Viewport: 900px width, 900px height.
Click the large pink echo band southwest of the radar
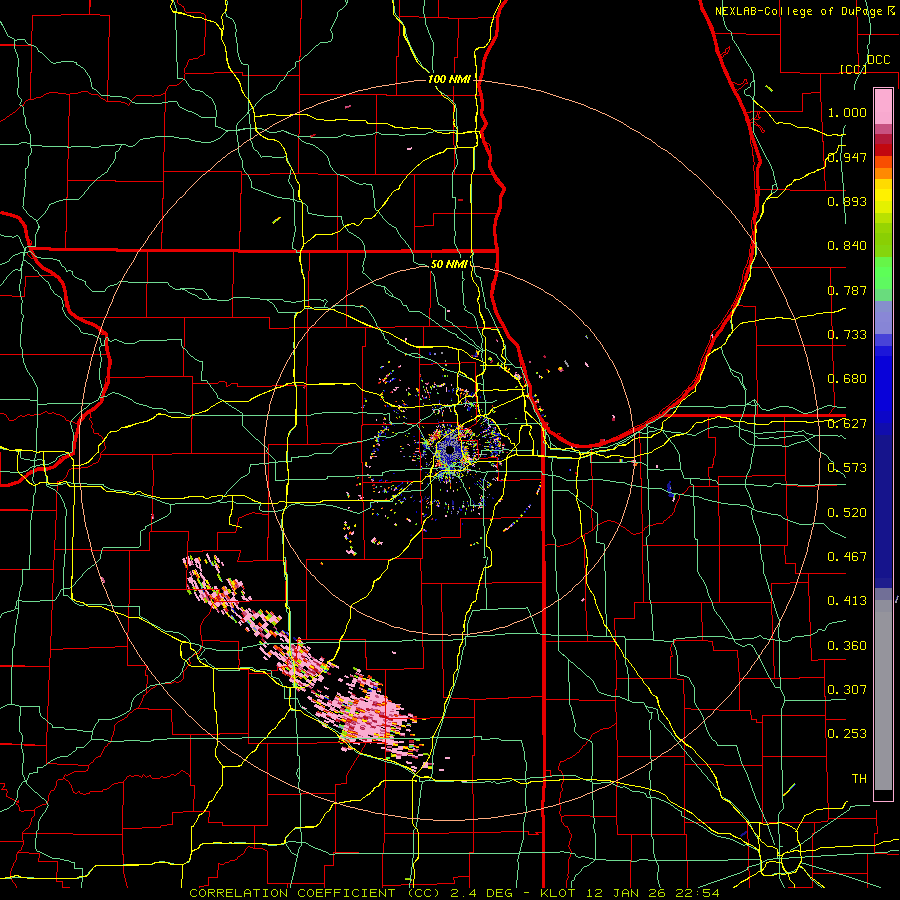(367, 715)
